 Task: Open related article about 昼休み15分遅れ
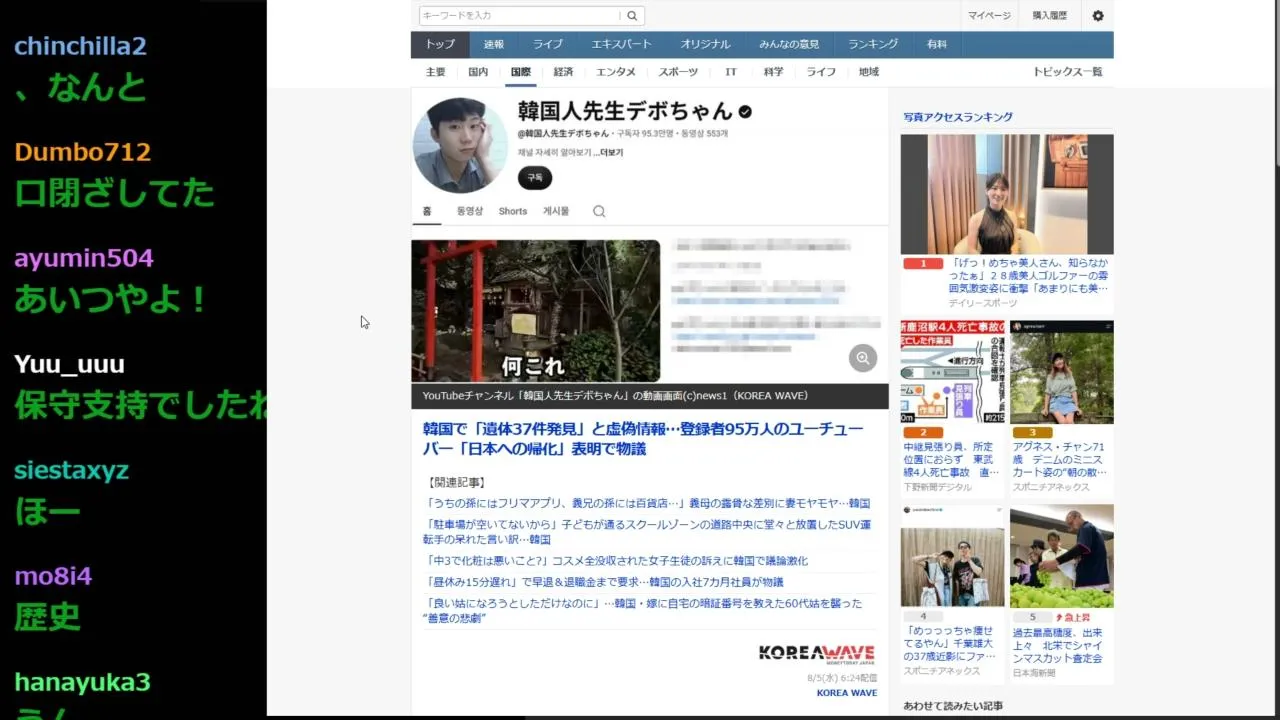pyautogui.click(x=605, y=582)
